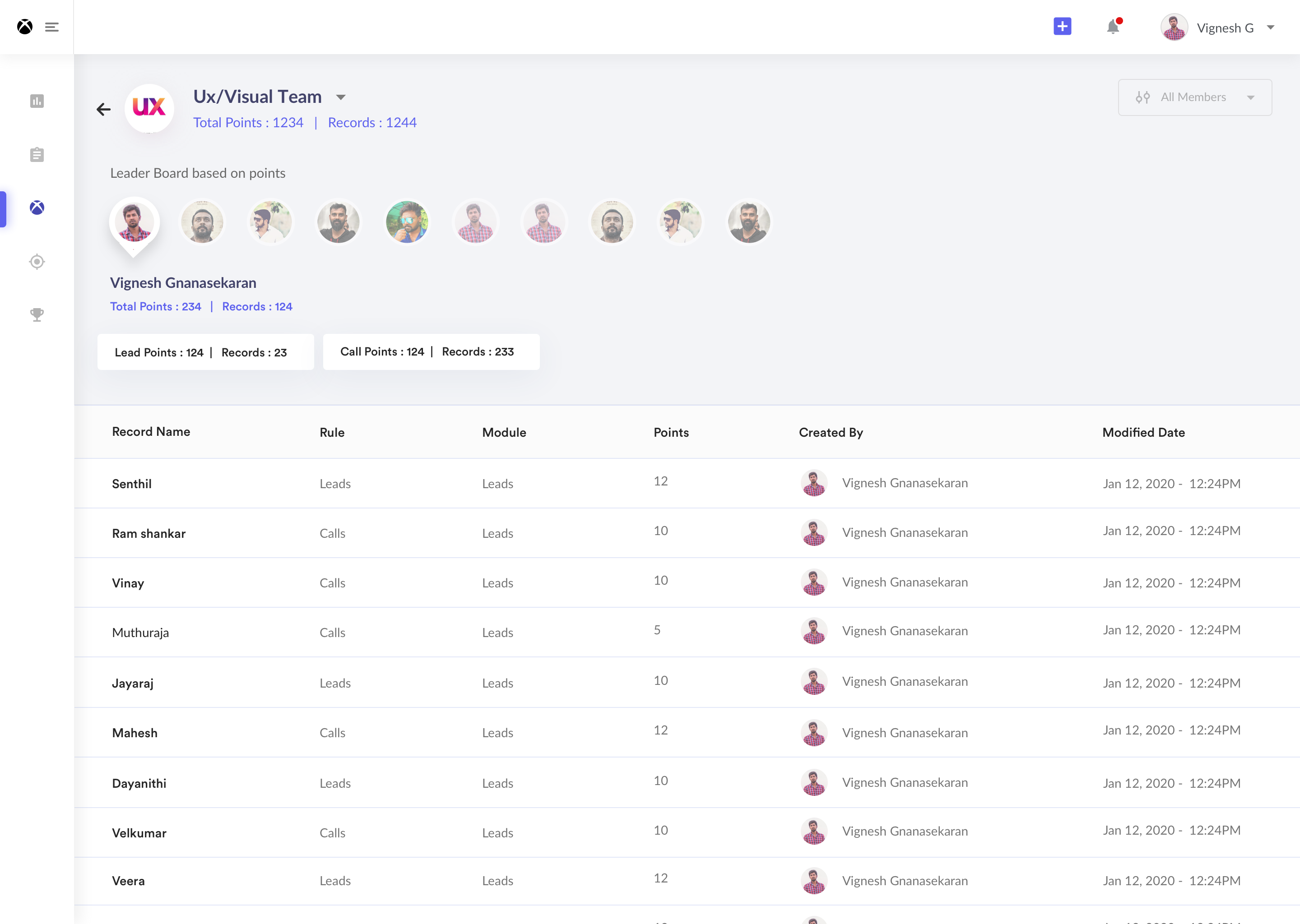Screen dimensions: 1300x924
Task: Open the dashboard chart icon in the sidebar
Action: click(x=37, y=101)
